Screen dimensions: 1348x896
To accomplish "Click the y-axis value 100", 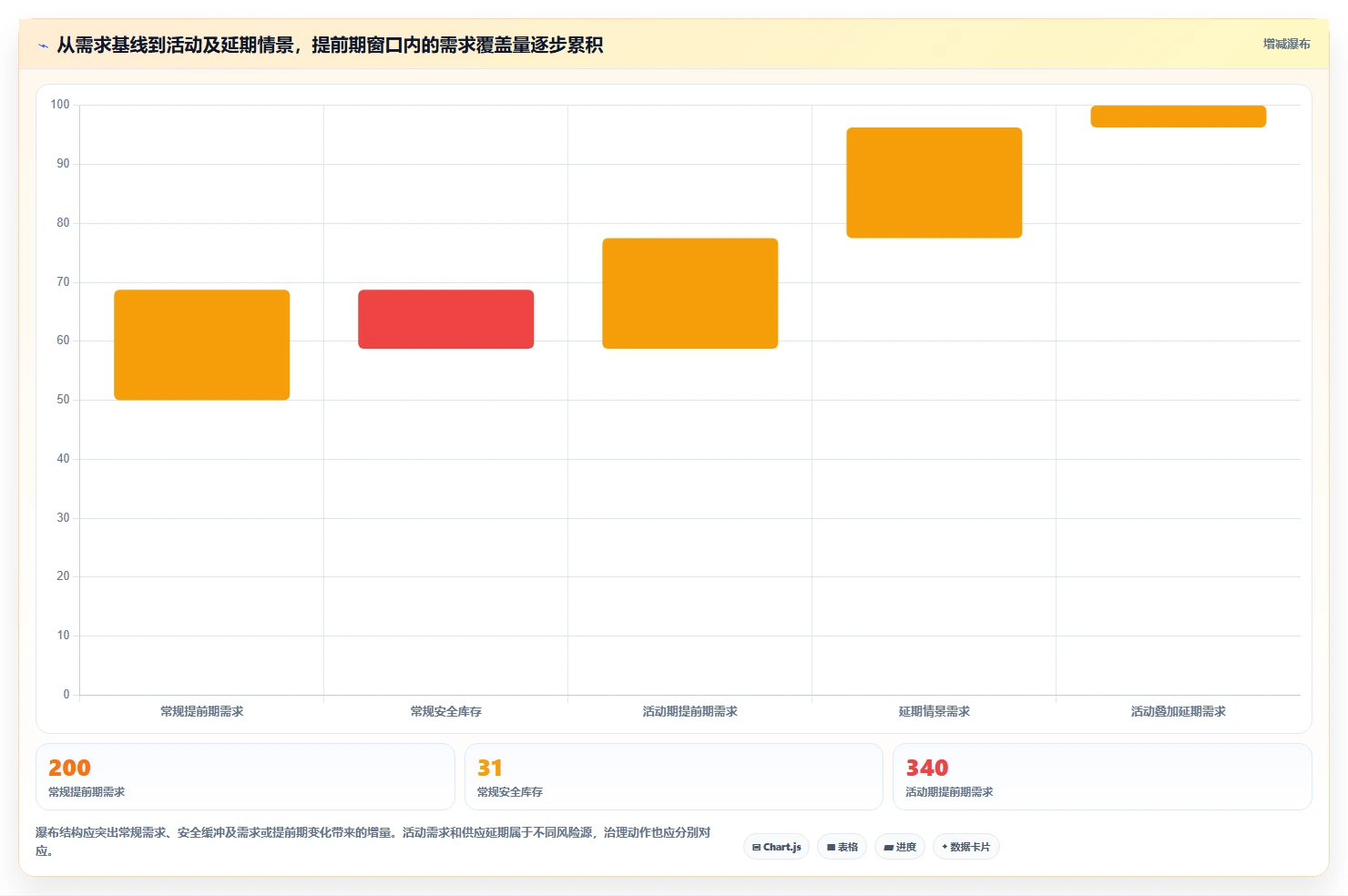I will click(x=60, y=105).
